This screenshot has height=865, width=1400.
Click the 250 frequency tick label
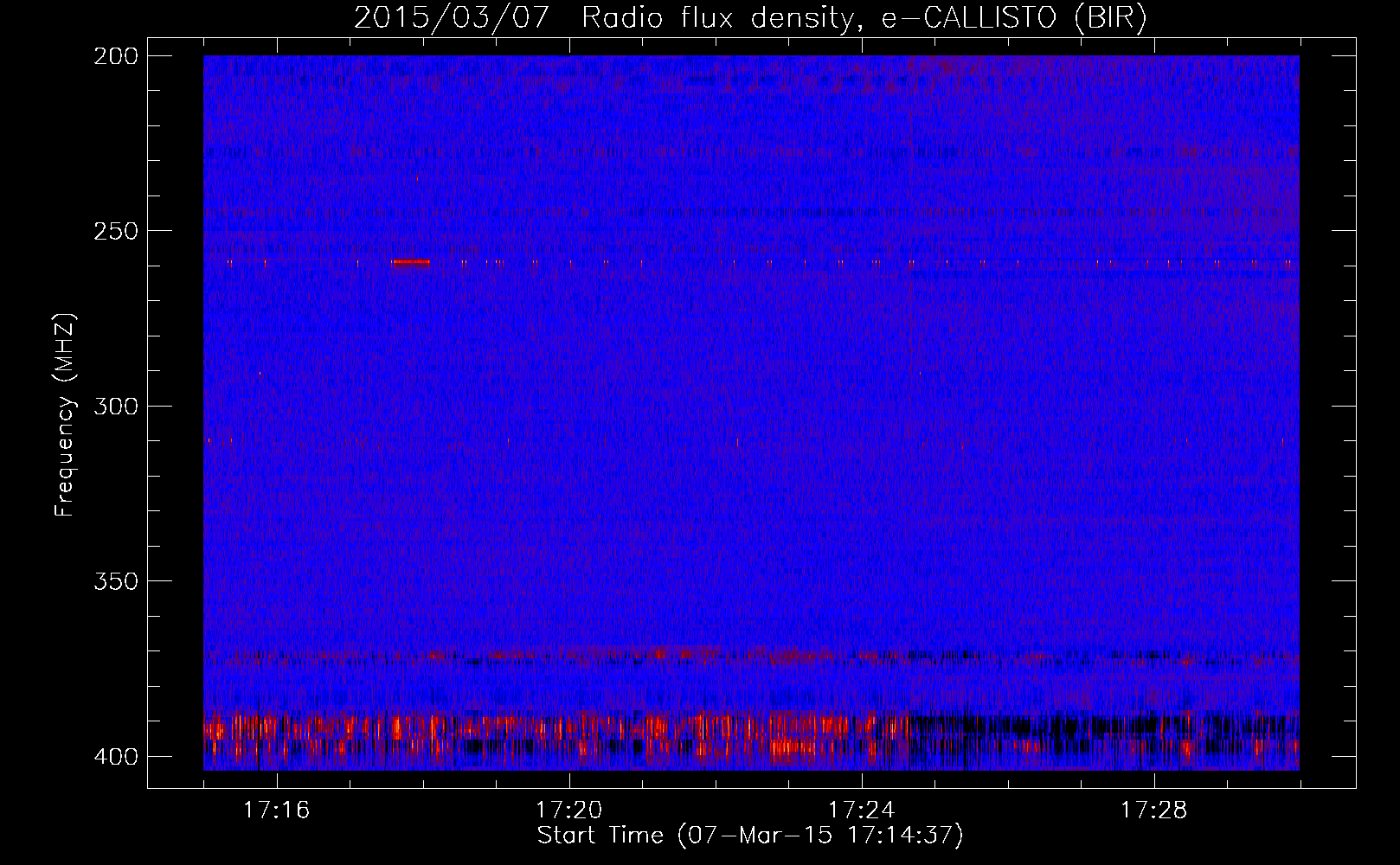point(116,231)
